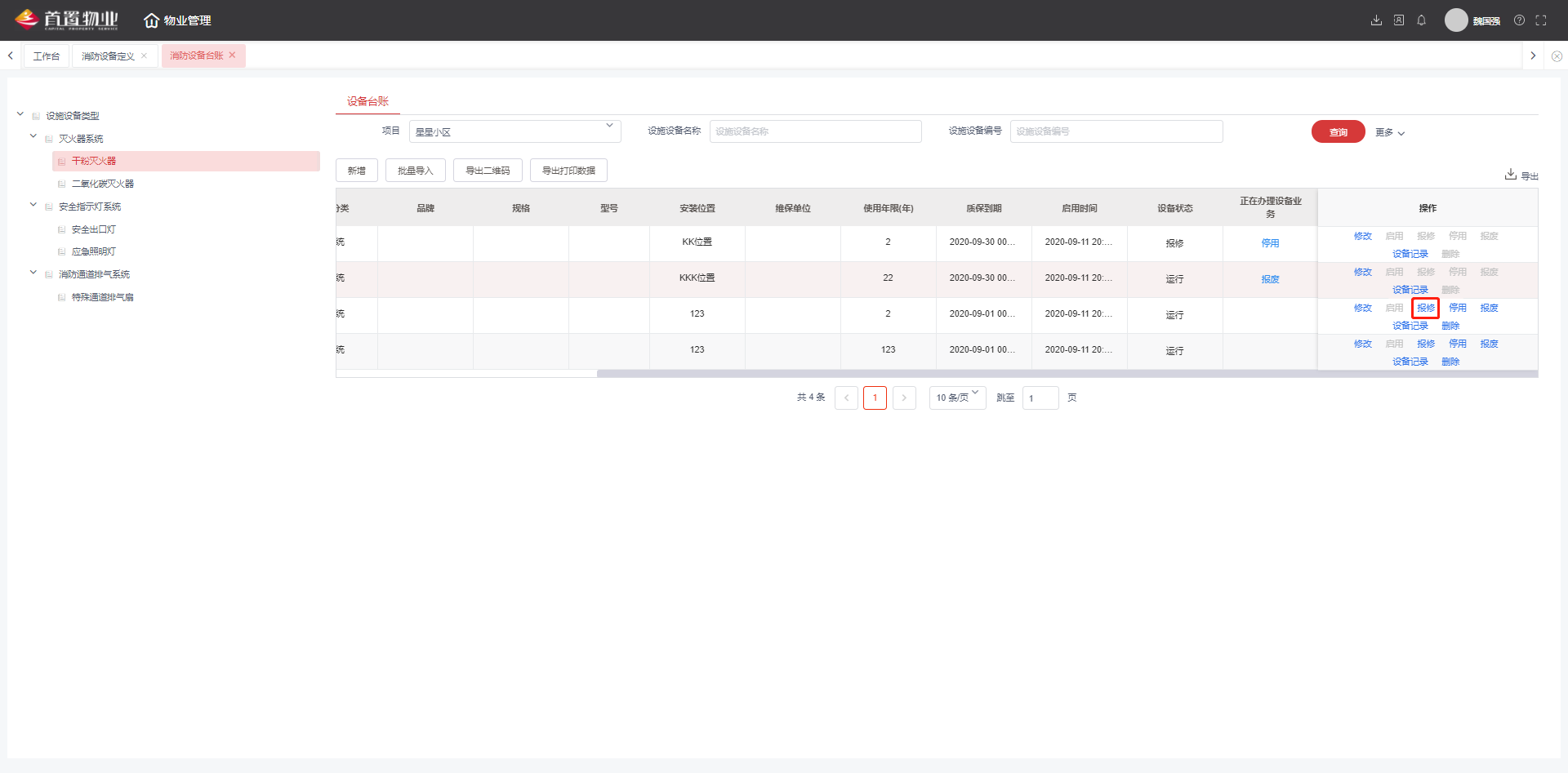Focus the 设施设备名称 input field
The image size is (1568, 773).
click(815, 131)
